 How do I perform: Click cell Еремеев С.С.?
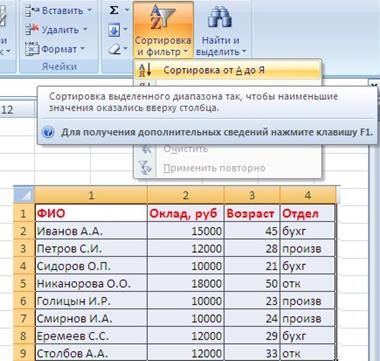click(x=91, y=336)
